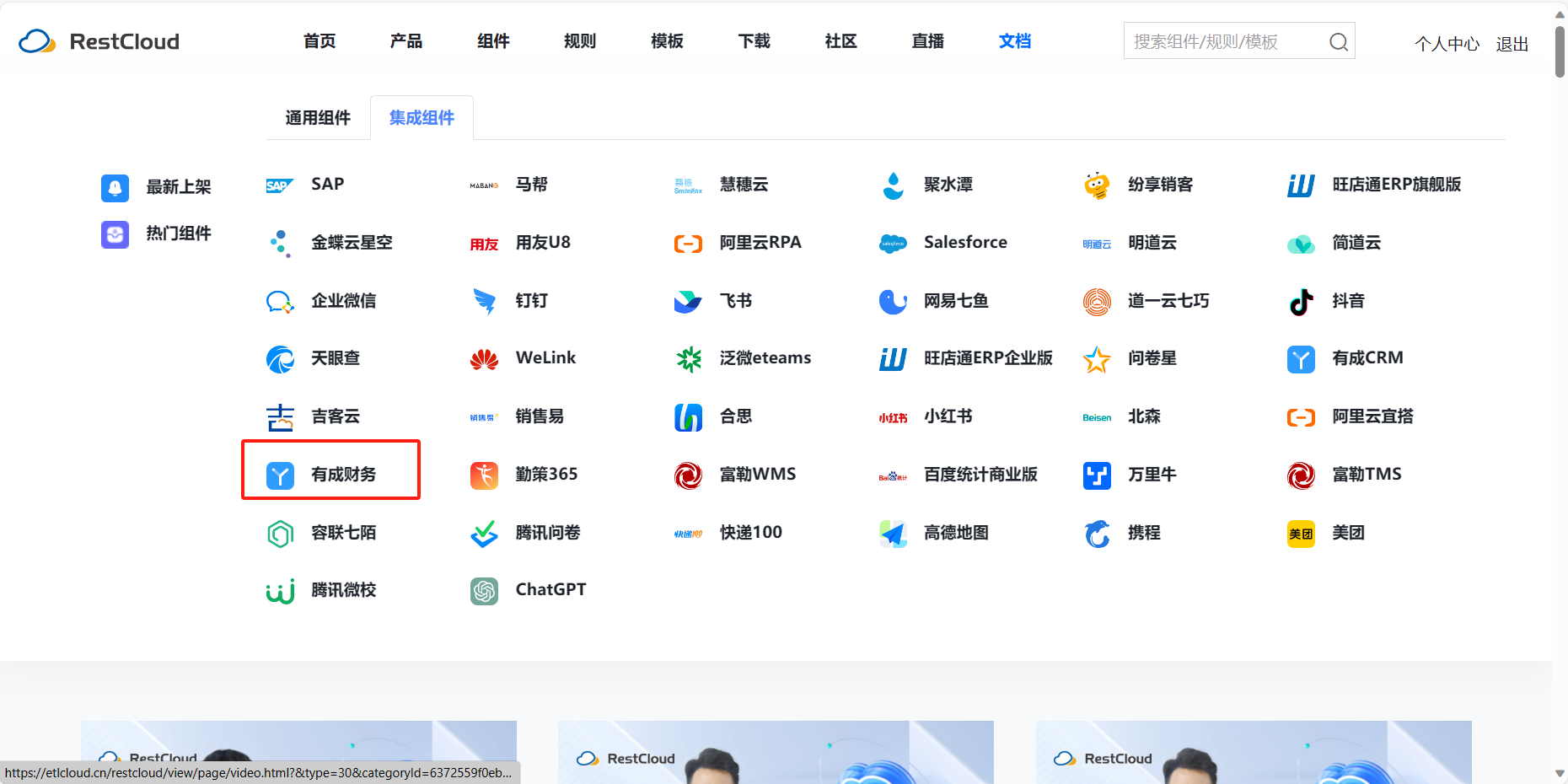1568x784 pixels.
Task: Switch to the 集成组件 tab
Action: [422, 118]
